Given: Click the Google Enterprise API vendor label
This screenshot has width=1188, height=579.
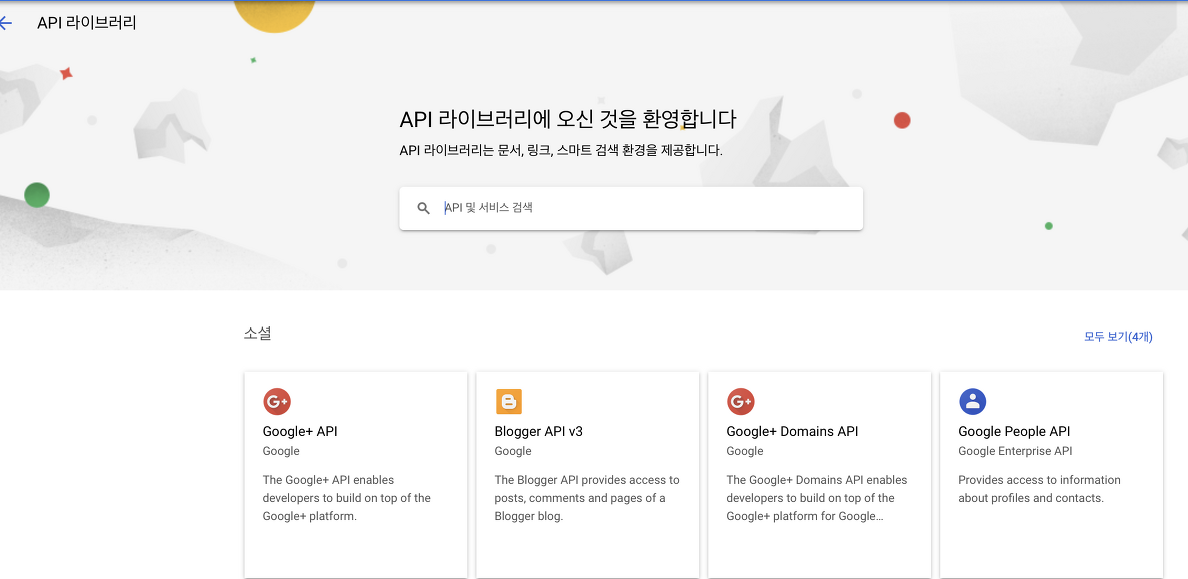Looking at the screenshot, I should [1015, 451].
